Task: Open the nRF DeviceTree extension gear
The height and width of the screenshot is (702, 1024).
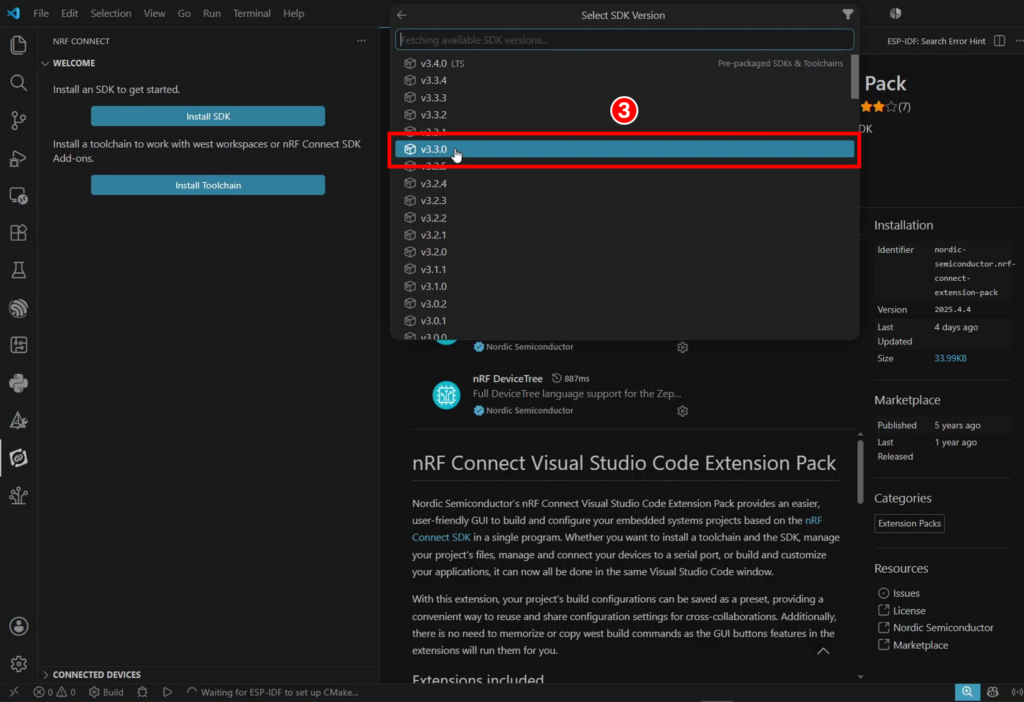Action: (x=682, y=411)
